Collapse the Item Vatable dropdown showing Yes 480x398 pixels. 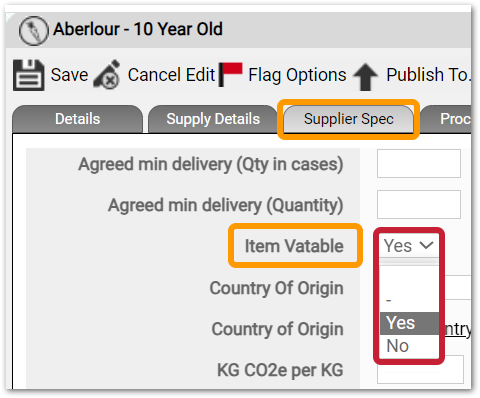click(x=409, y=246)
